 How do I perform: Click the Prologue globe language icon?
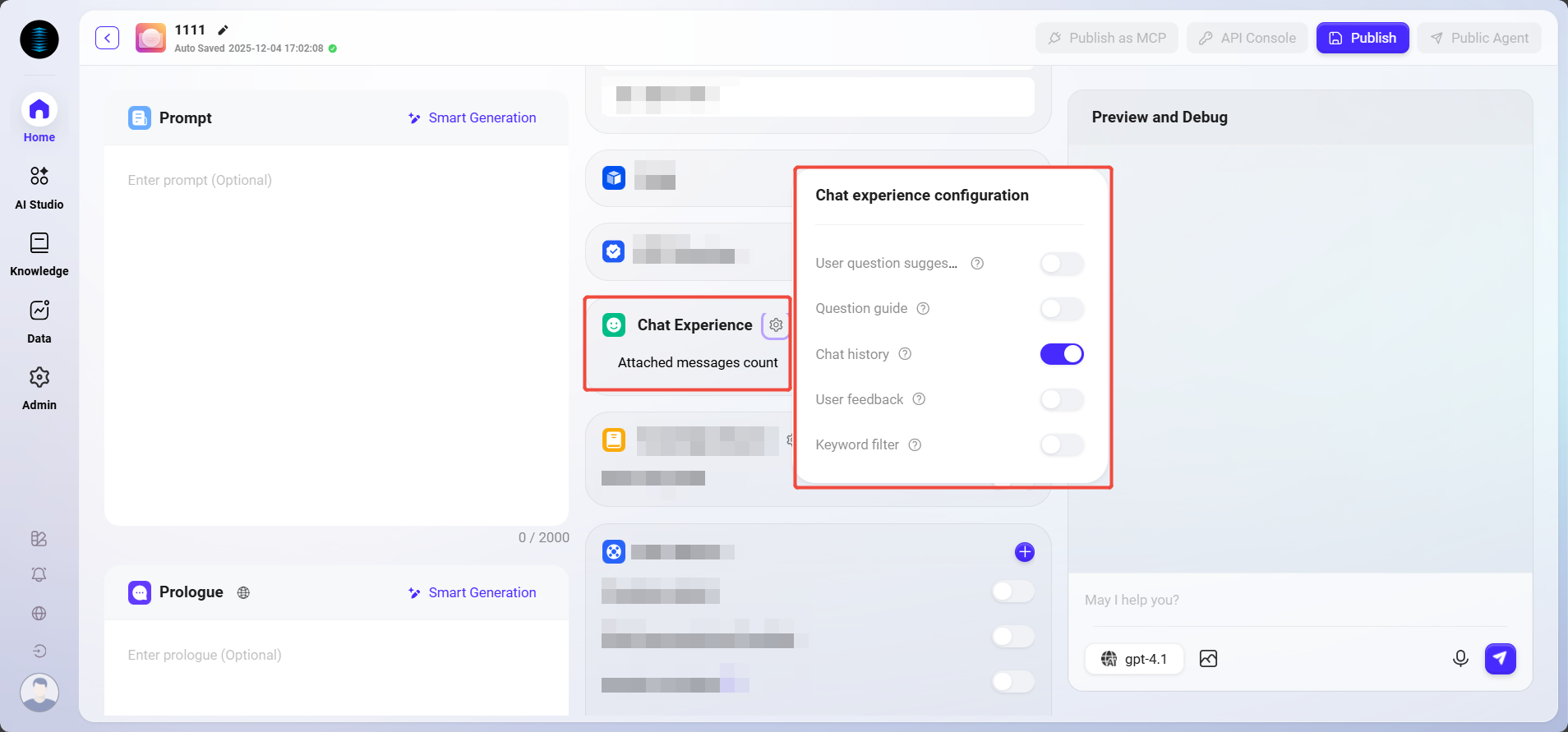pyautogui.click(x=243, y=593)
